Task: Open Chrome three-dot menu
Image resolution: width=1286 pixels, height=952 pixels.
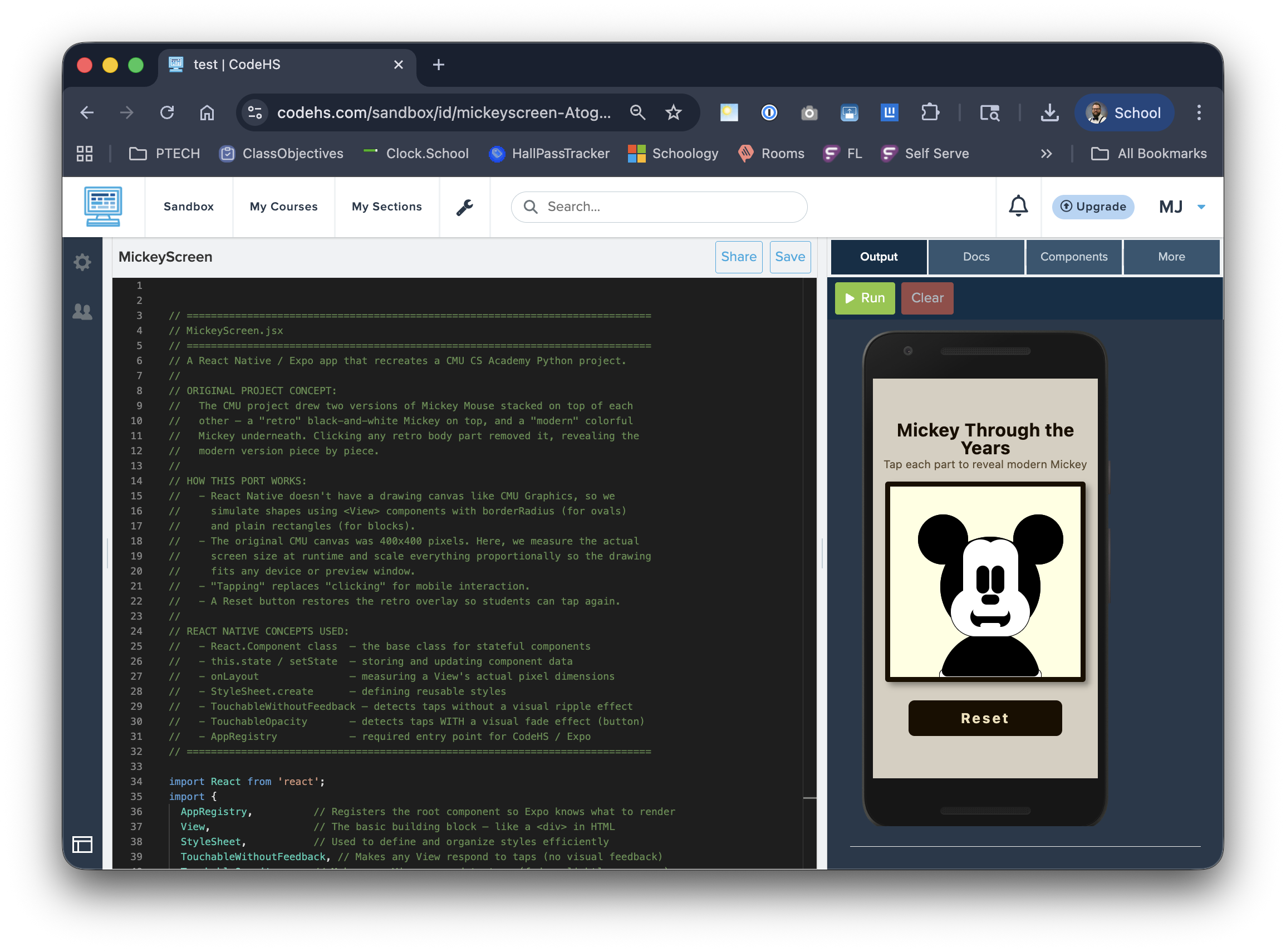Action: [x=1199, y=112]
